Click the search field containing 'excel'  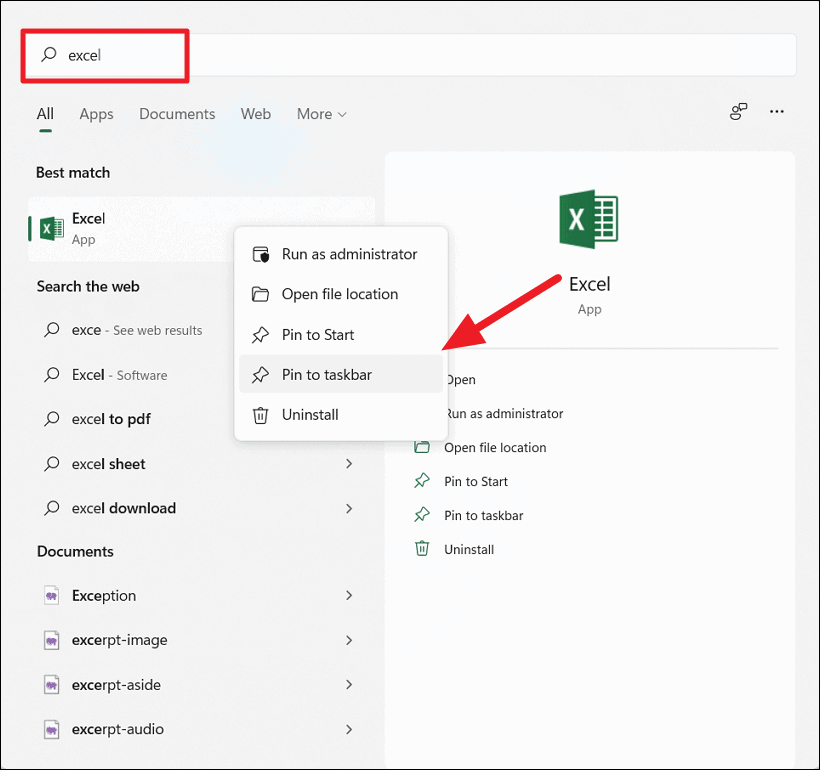click(409, 55)
